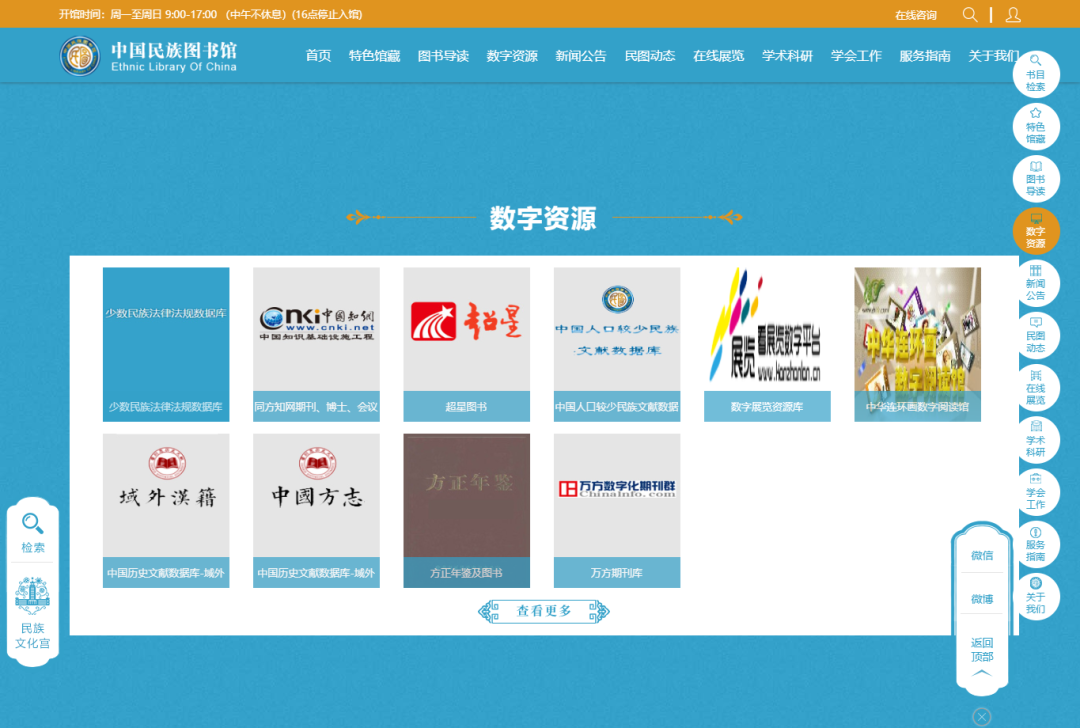Viewport: 1080px width, 728px height.
Task: Return to top via 返回顶部 button
Action: coord(982,655)
